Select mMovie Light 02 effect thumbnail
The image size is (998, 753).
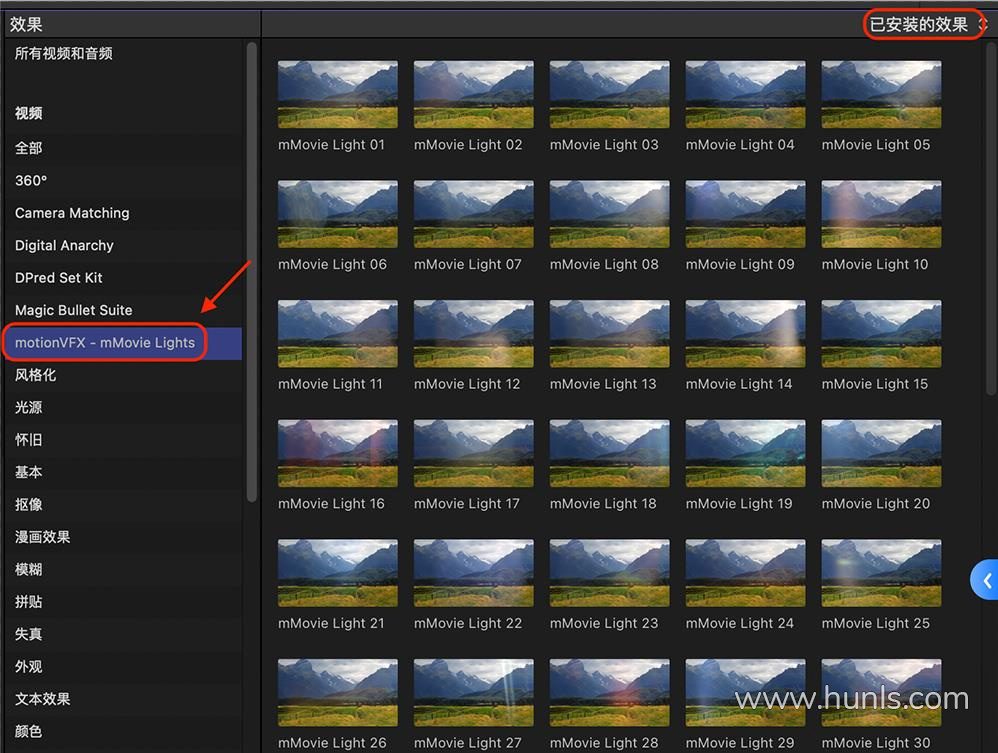pyautogui.click(x=474, y=94)
